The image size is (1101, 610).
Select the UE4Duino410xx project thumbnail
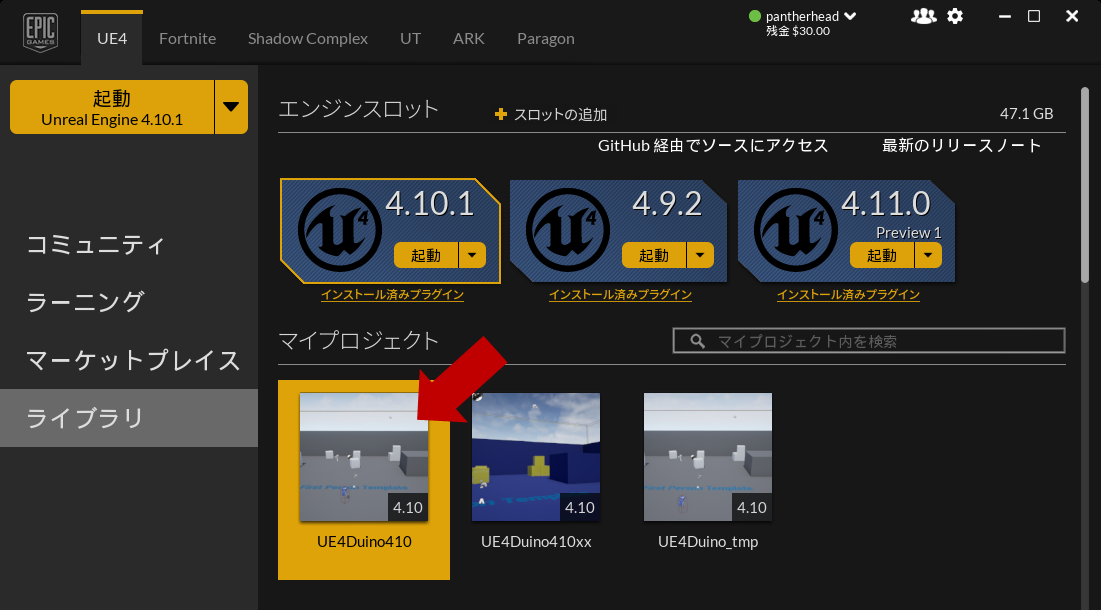[x=536, y=457]
